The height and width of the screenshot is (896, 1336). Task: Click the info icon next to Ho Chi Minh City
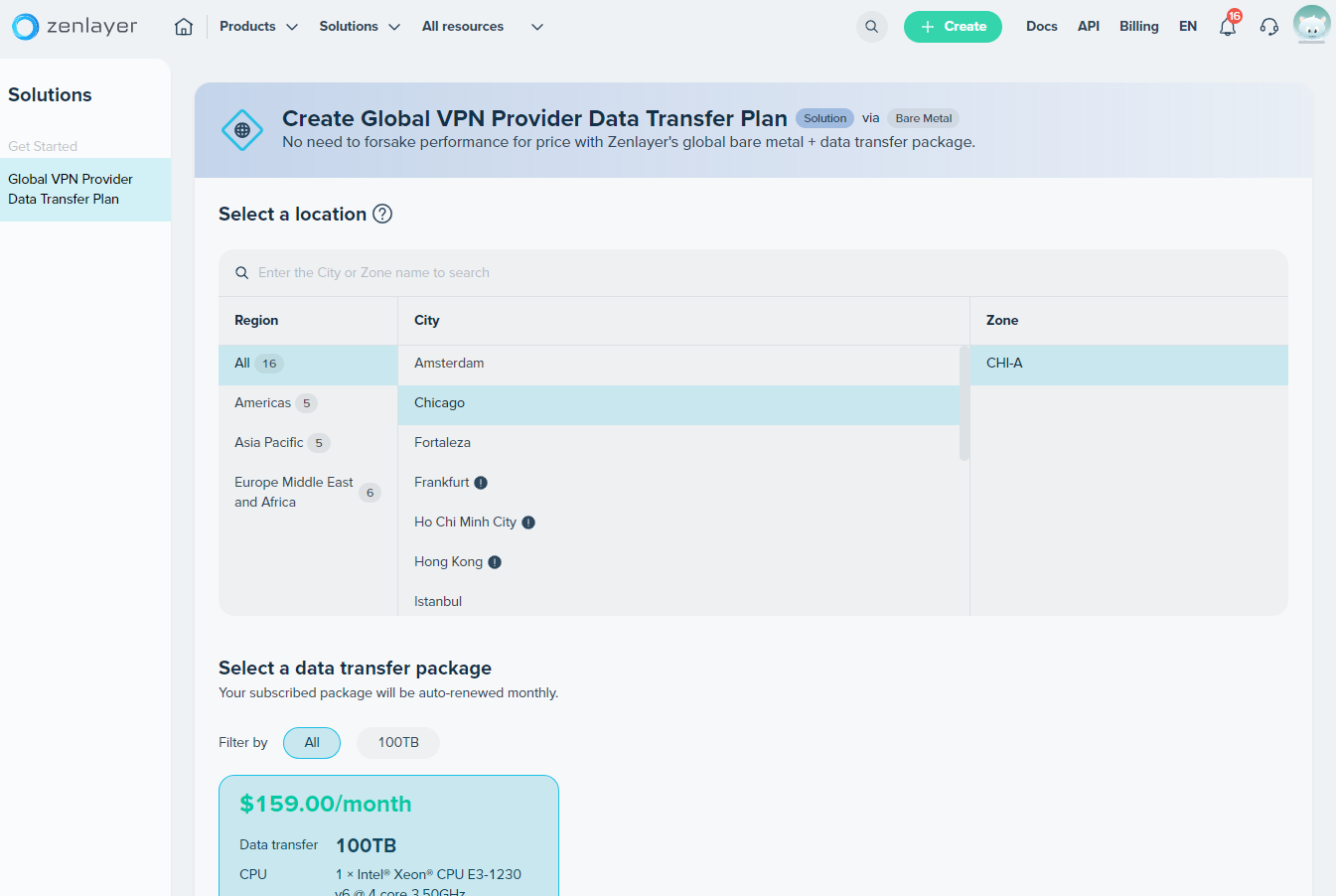pyautogui.click(x=528, y=523)
